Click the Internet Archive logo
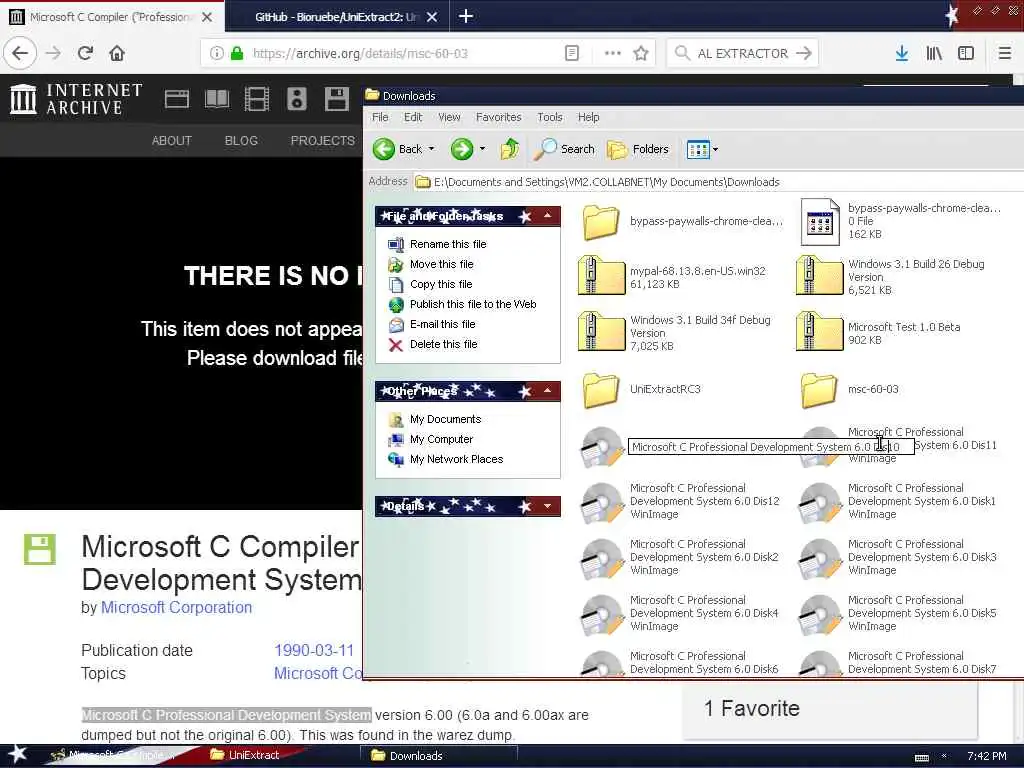1024x768 pixels. coord(76,99)
